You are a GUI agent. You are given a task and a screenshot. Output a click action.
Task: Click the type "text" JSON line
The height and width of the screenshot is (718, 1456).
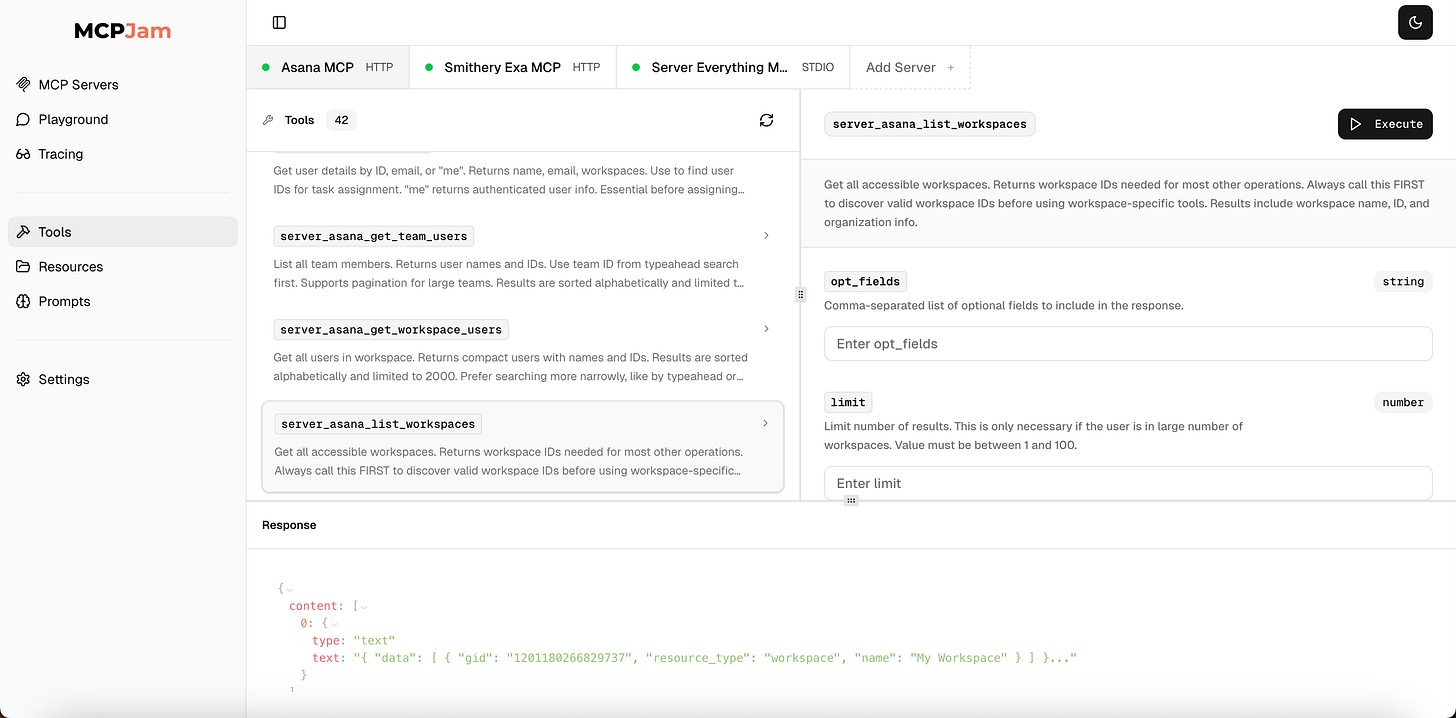[x=353, y=641]
